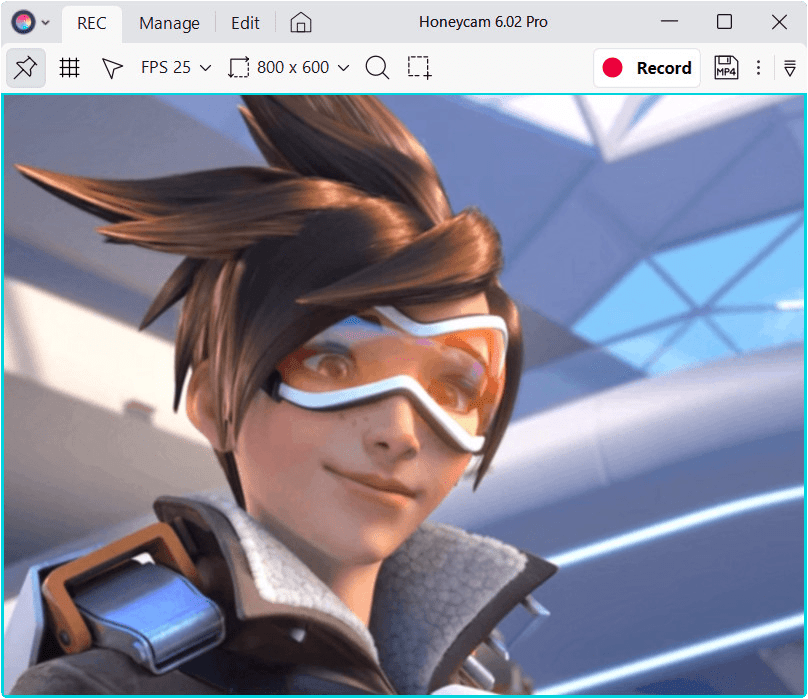Collapse the toolbar with the triangle icon
This screenshot has height=699, width=808.
(x=789, y=68)
